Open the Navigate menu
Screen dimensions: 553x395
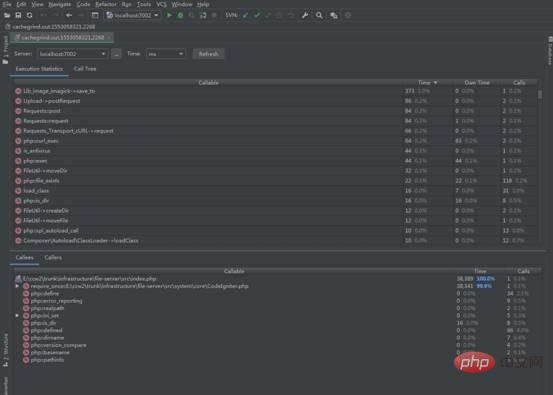[60, 4]
